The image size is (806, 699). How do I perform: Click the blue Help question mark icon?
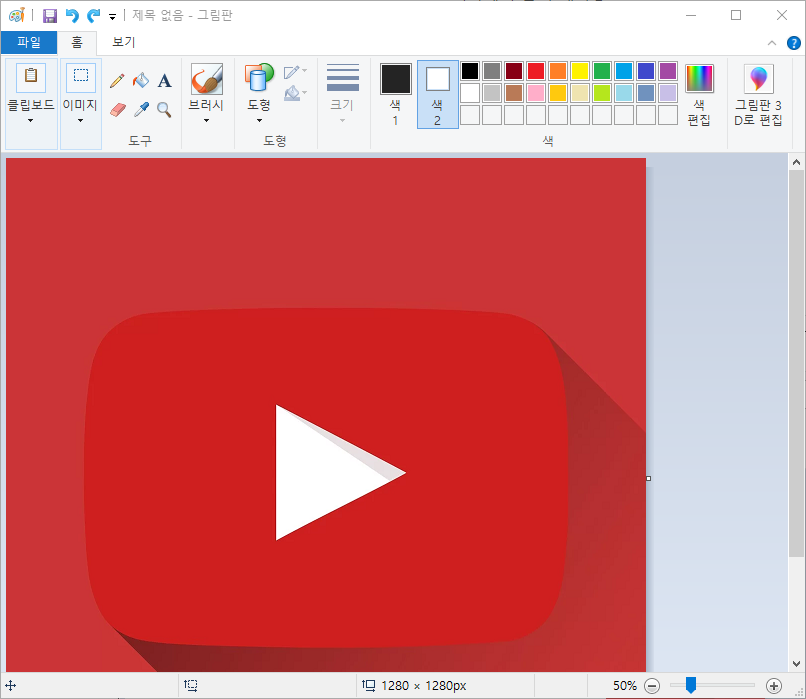794,43
